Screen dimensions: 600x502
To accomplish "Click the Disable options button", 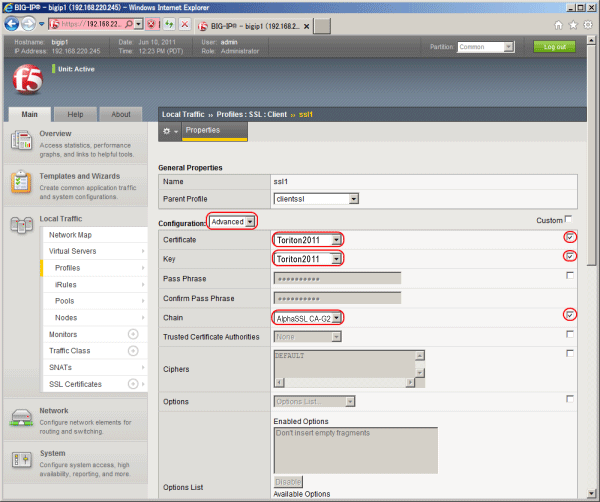I will [289, 482].
